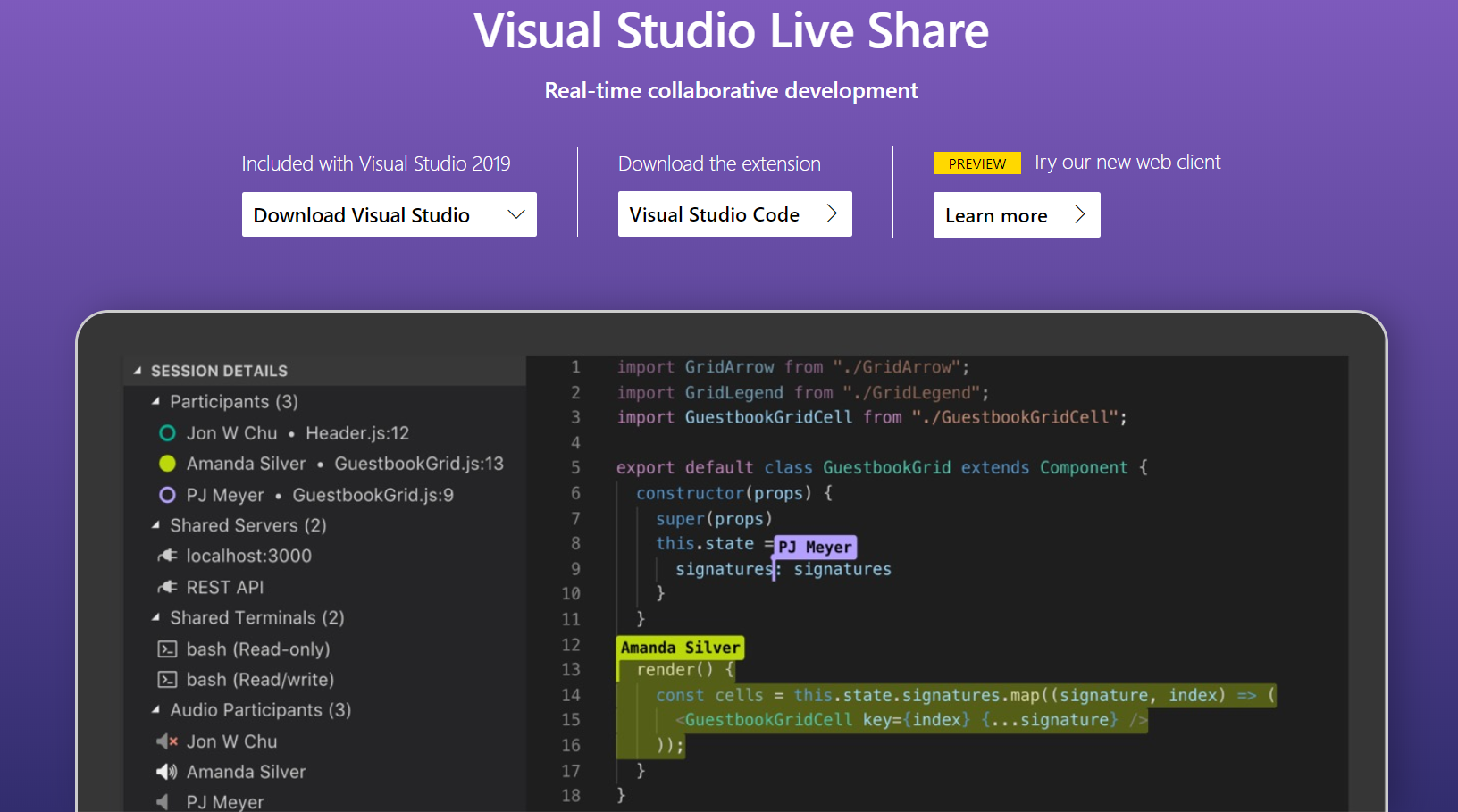
Task: Click 'render()' on line 13
Action: click(675, 669)
